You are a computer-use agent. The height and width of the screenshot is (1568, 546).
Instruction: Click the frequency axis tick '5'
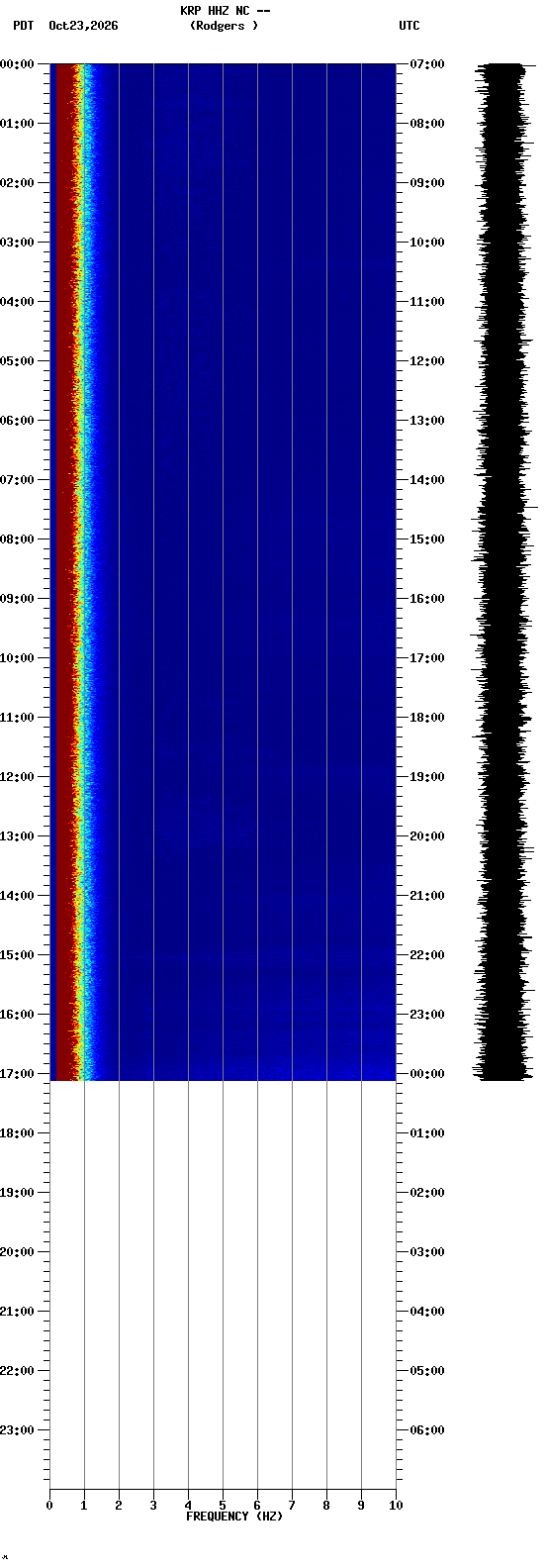[223, 1506]
